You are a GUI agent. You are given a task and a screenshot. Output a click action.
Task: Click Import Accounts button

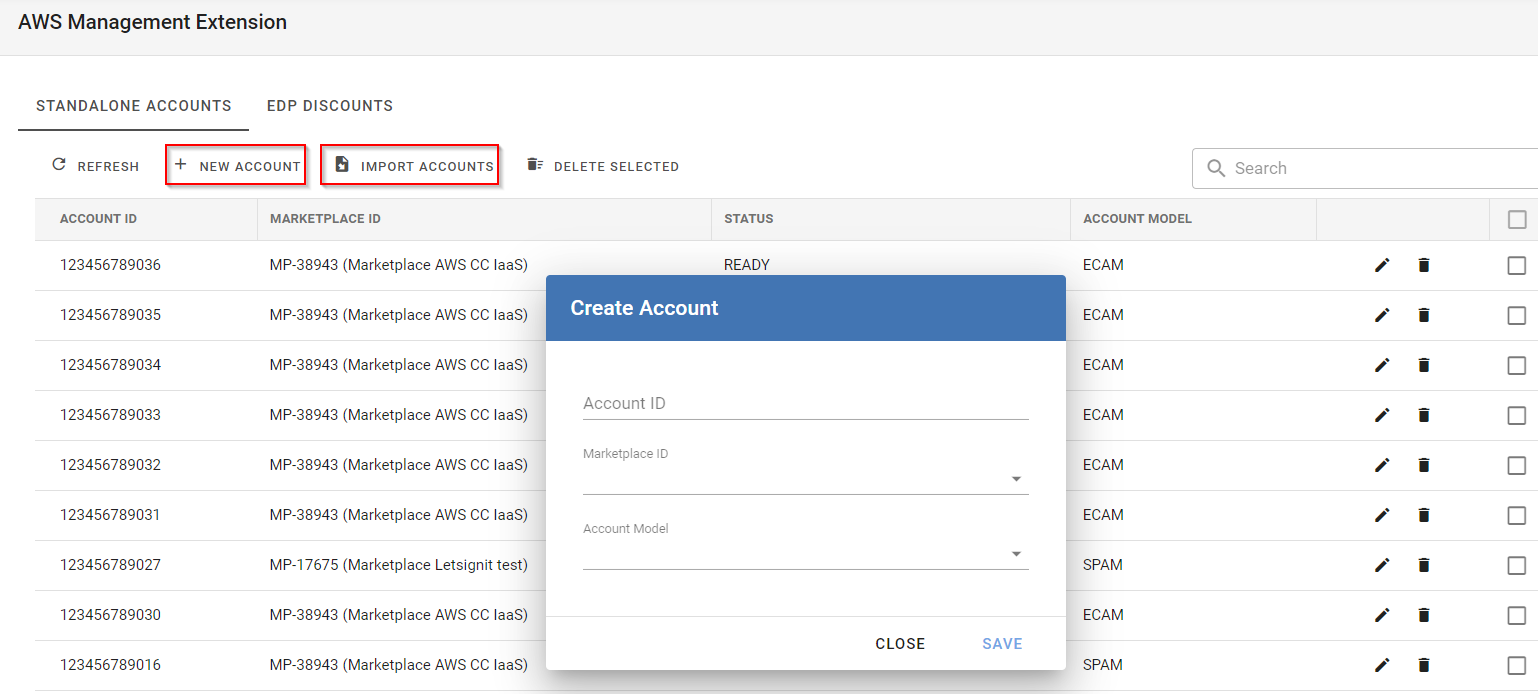pyautogui.click(x=411, y=166)
